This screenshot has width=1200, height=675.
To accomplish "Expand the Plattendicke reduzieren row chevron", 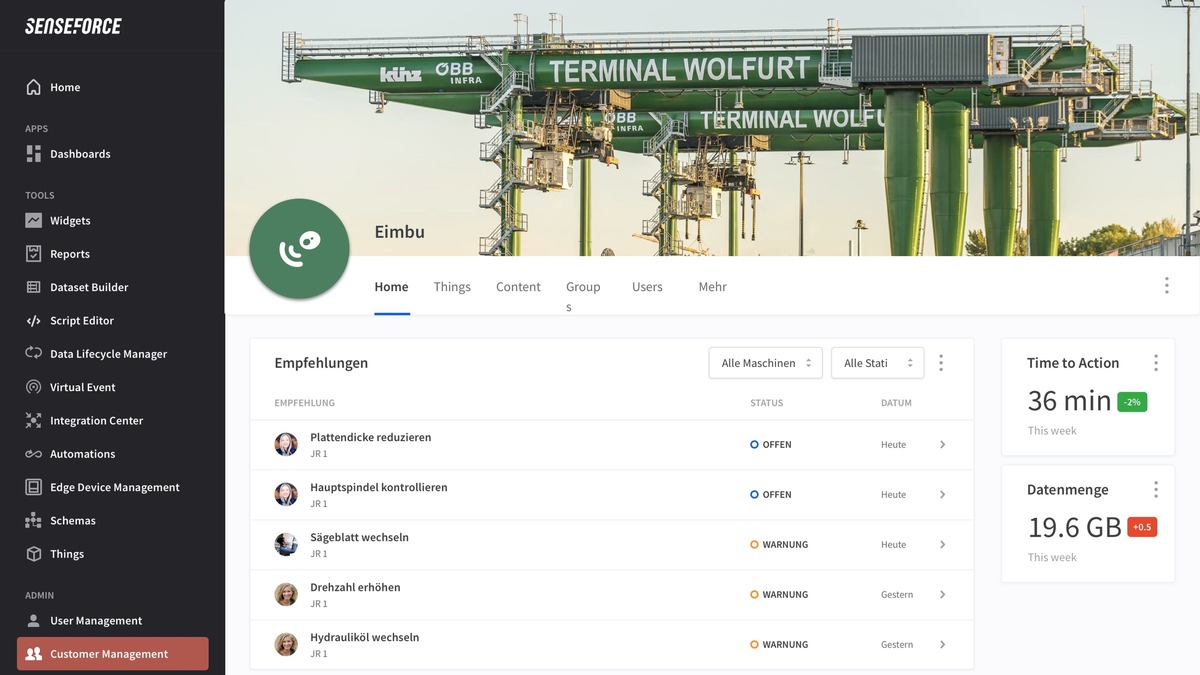I will pos(942,445).
